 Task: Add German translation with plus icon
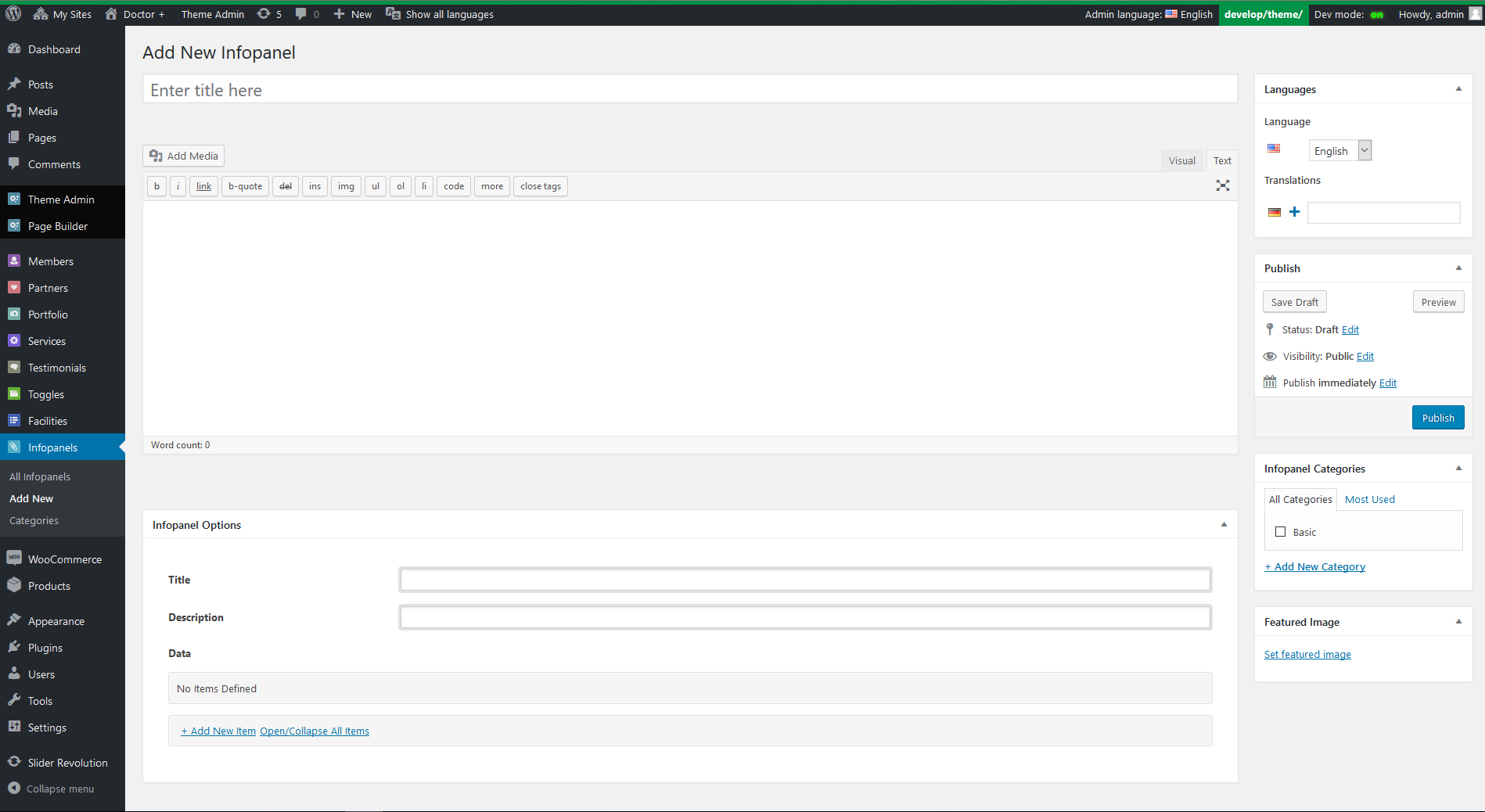click(x=1294, y=211)
